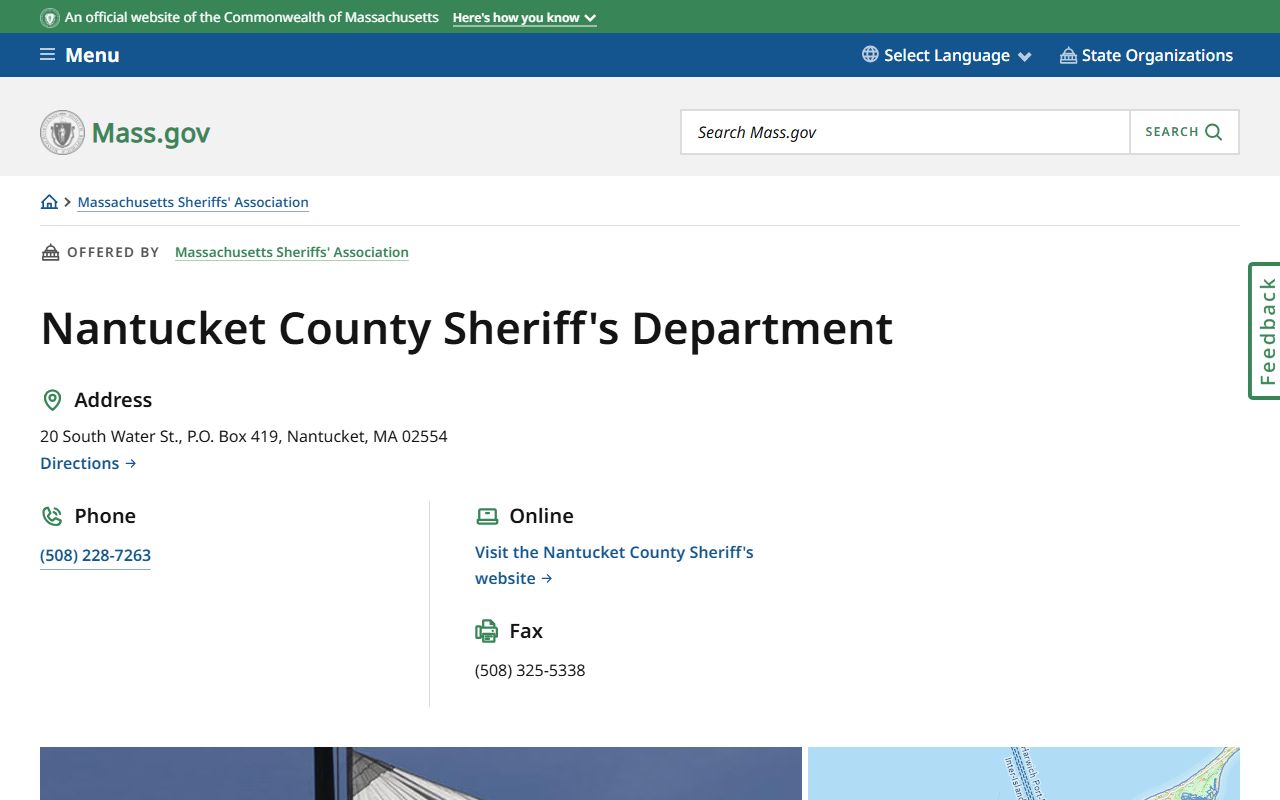Click the Address heading text
The width and height of the screenshot is (1280, 800).
(113, 400)
